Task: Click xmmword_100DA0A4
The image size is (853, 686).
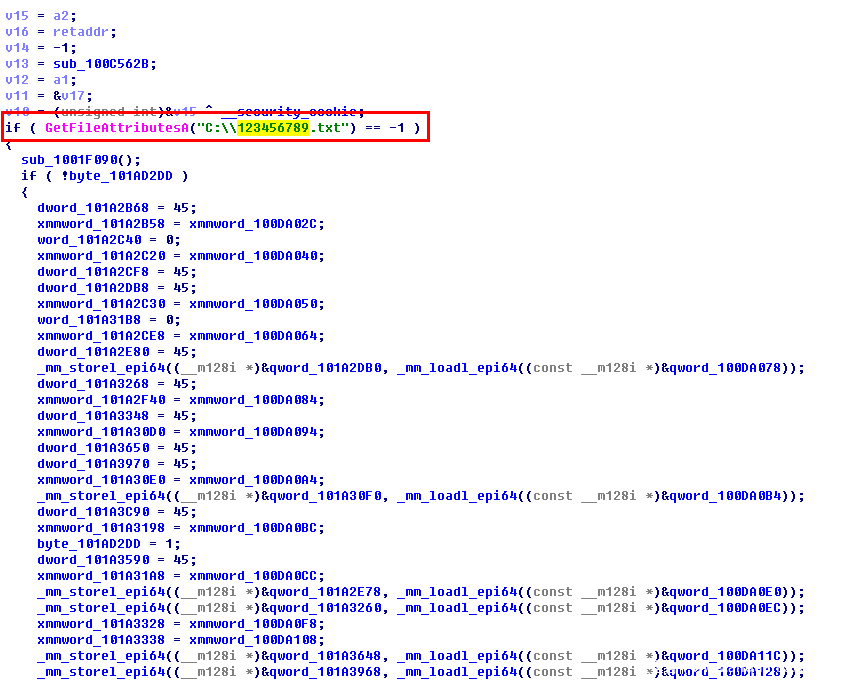Action: tap(253, 480)
